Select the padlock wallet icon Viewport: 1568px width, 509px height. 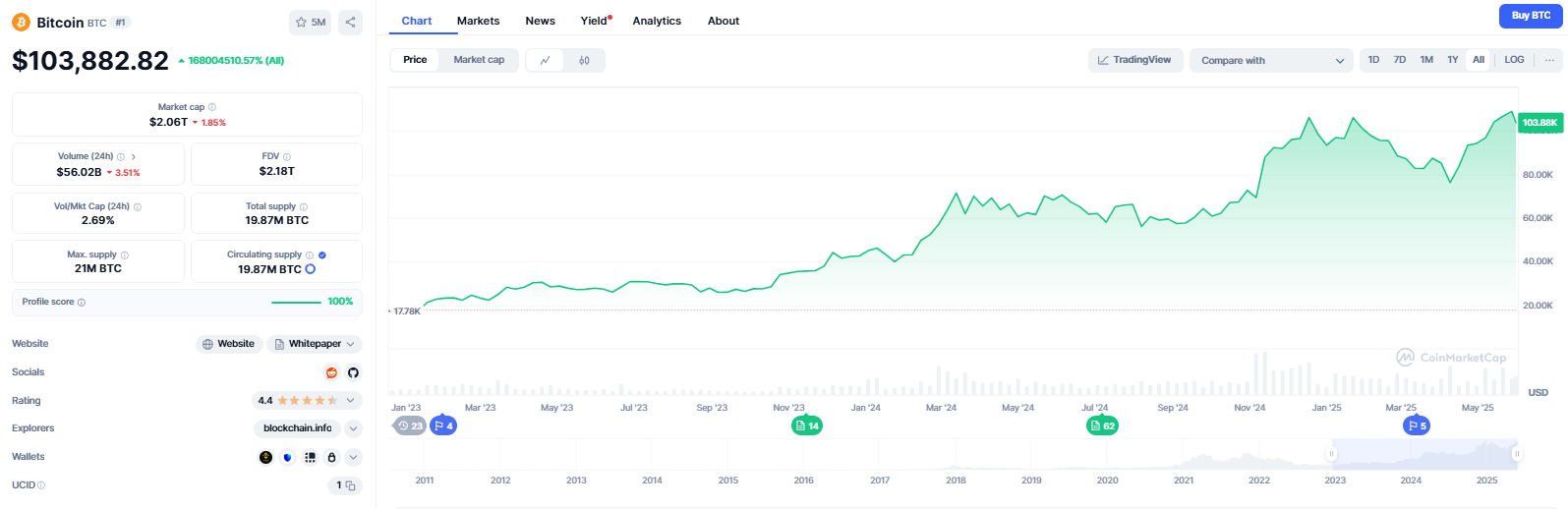[x=331, y=457]
